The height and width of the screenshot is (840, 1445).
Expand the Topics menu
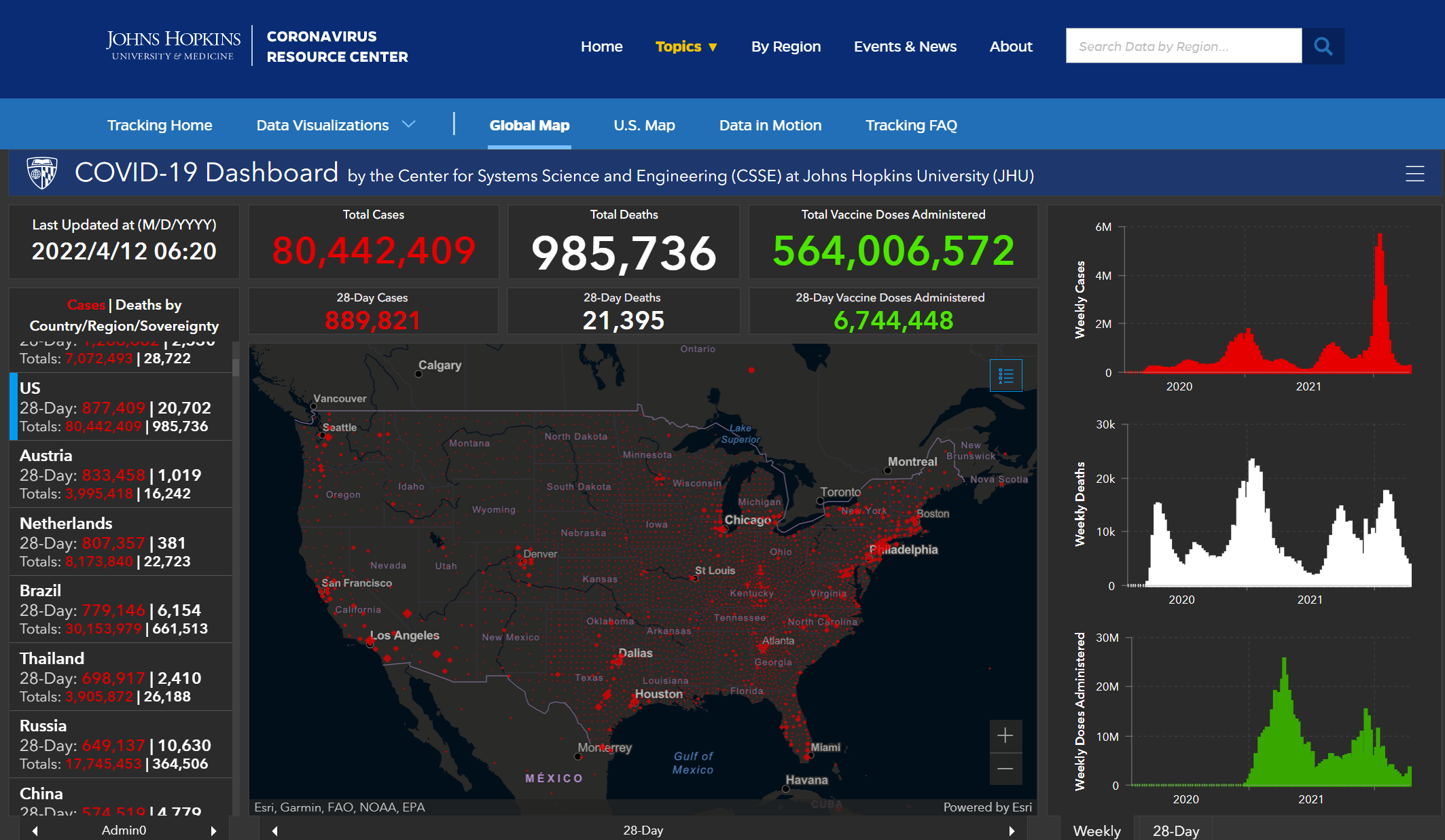(x=685, y=46)
